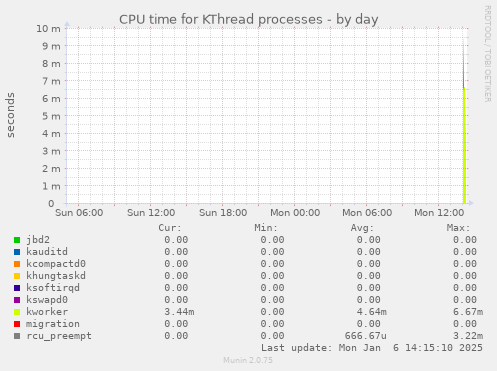Click the Munin 2.0.75 footer text
Screen dimensions: 497x371
coord(248,360)
